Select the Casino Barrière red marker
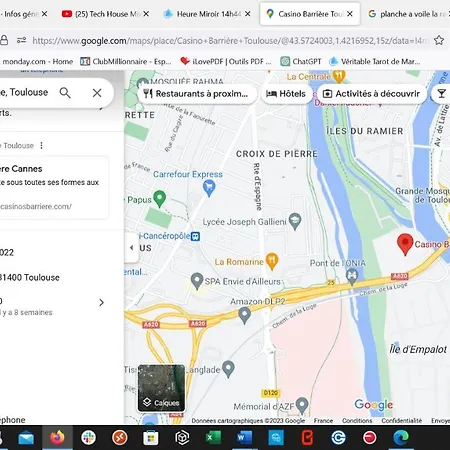The height and width of the screenshot is (450, 450). click(x=405, y=244)
